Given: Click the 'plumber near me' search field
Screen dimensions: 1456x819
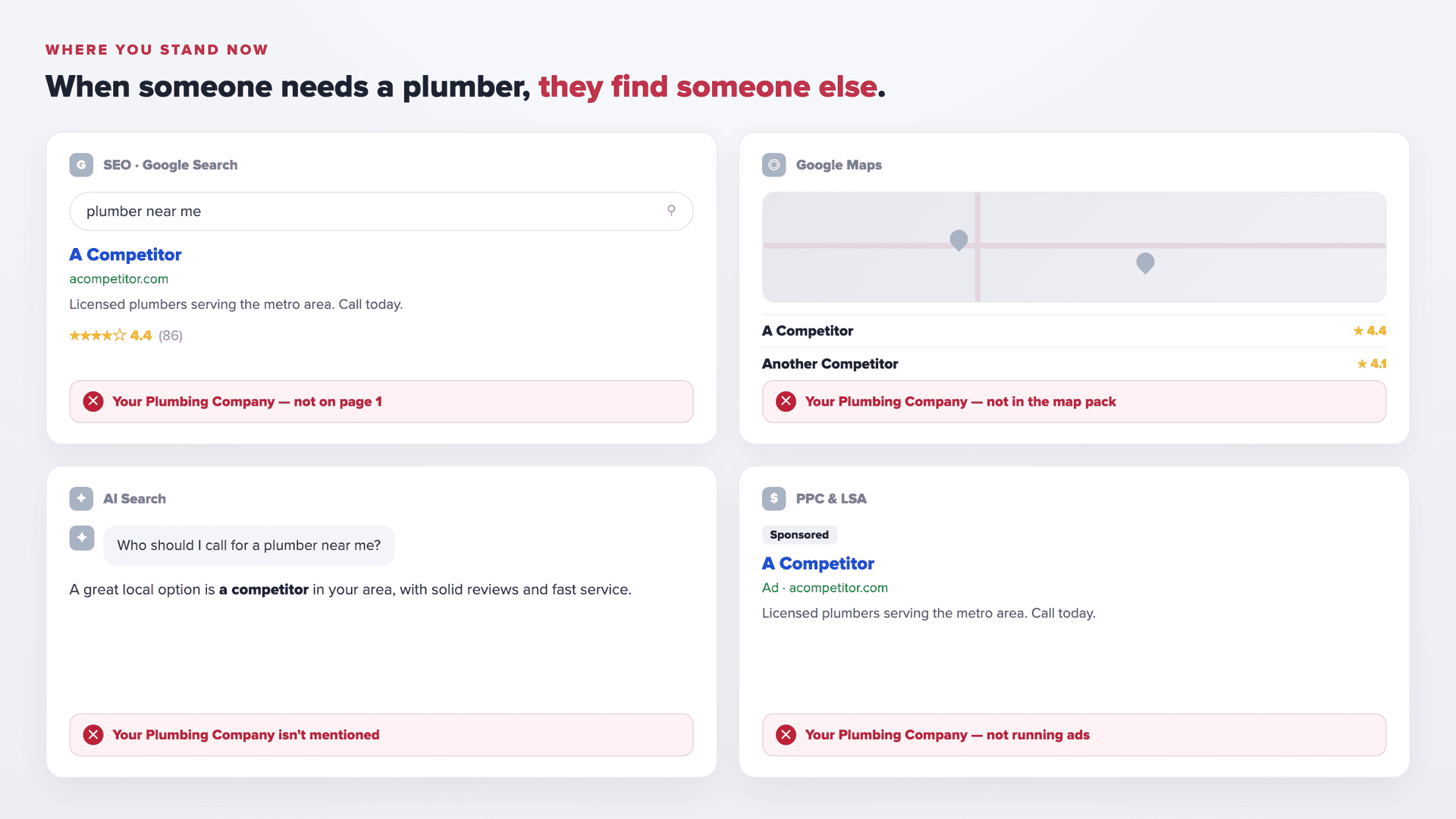Looking at the screenshot, I should coord(381,211).
